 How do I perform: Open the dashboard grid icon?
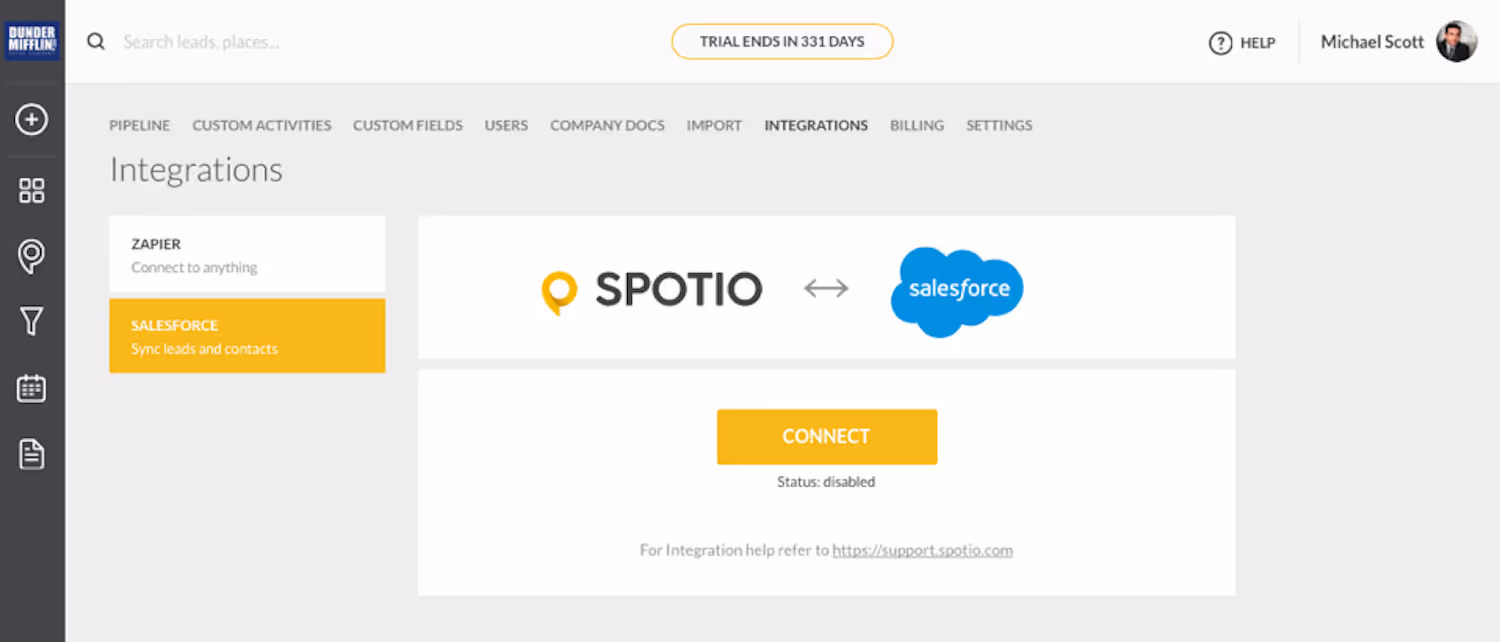[32, 191]
